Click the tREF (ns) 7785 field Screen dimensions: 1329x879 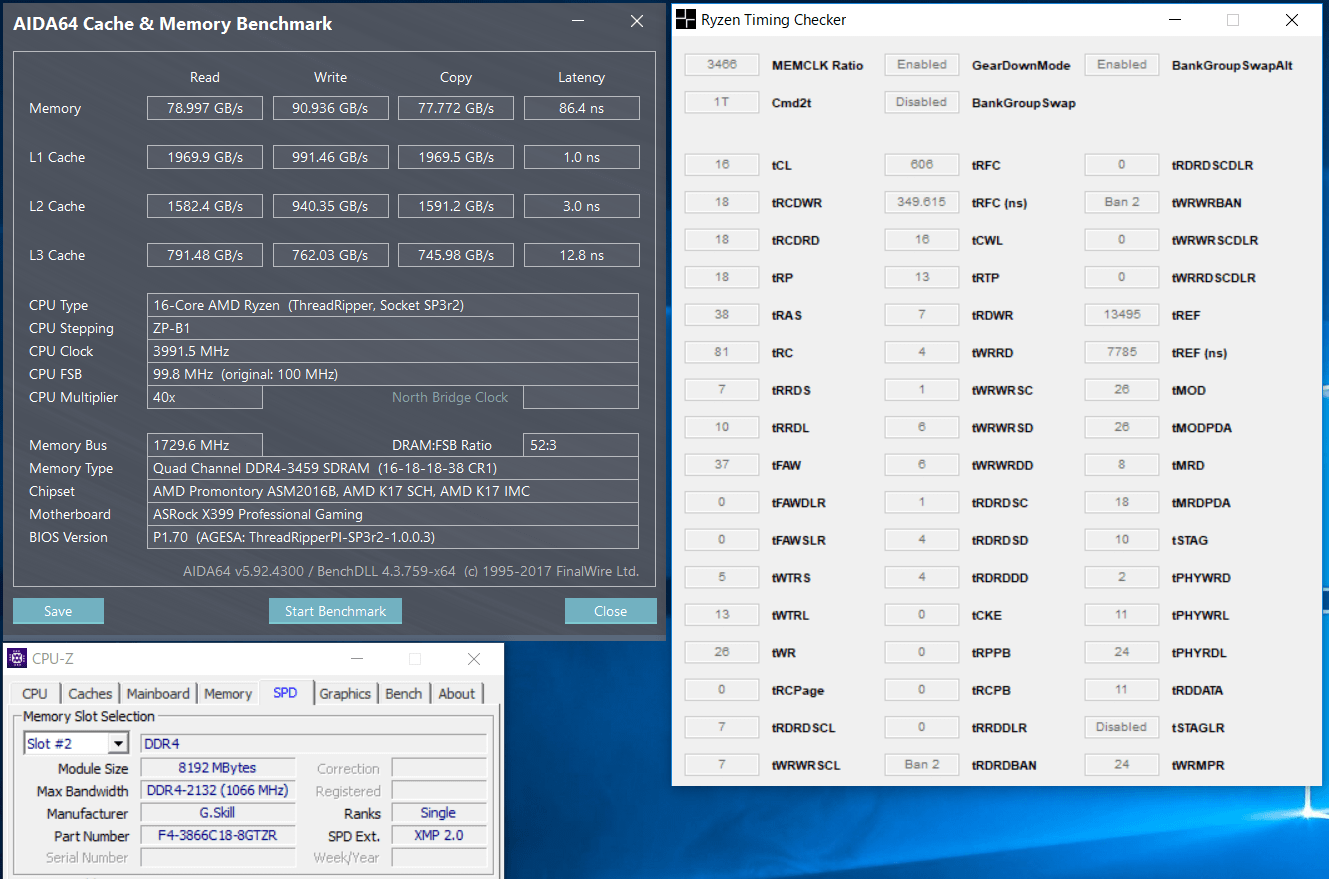click(1122, 352)
